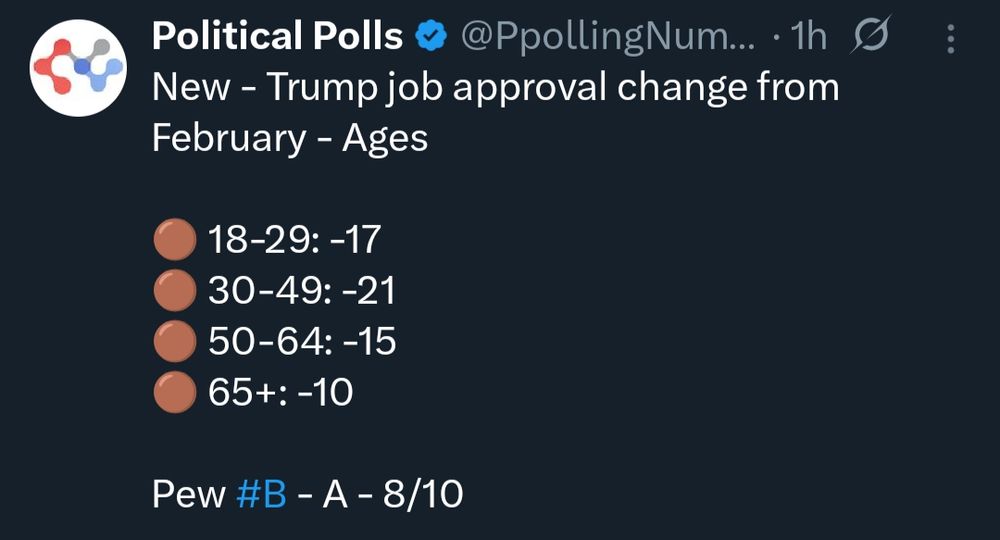The width and height of the screenshot is (1000, 540).
Task: Open the #B hashtag link
Action: tap(261, 494)
